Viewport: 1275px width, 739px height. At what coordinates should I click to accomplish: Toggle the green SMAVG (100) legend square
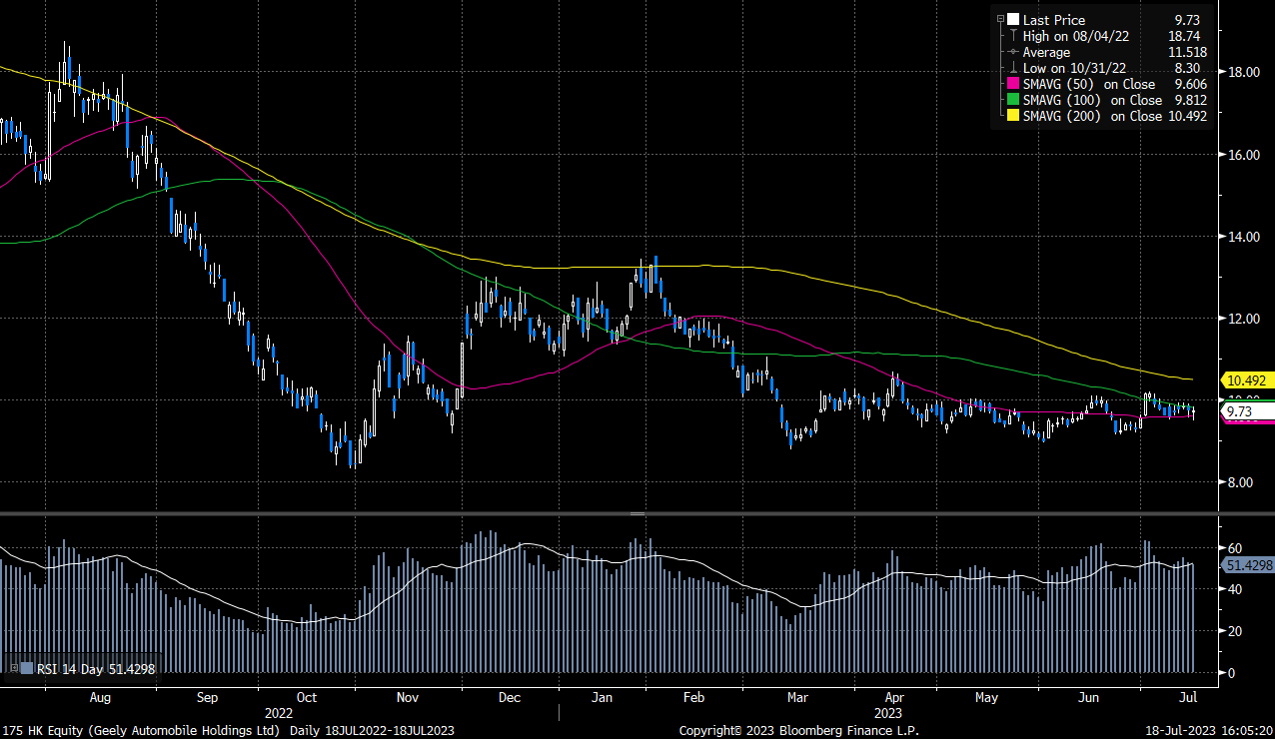click(1012, 100)
